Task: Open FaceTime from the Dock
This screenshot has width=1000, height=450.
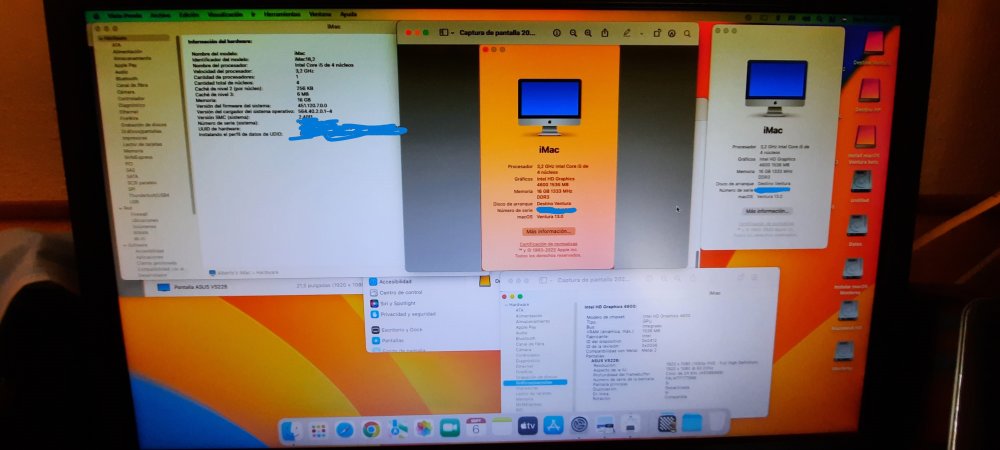Action: [x=450, y=427]
